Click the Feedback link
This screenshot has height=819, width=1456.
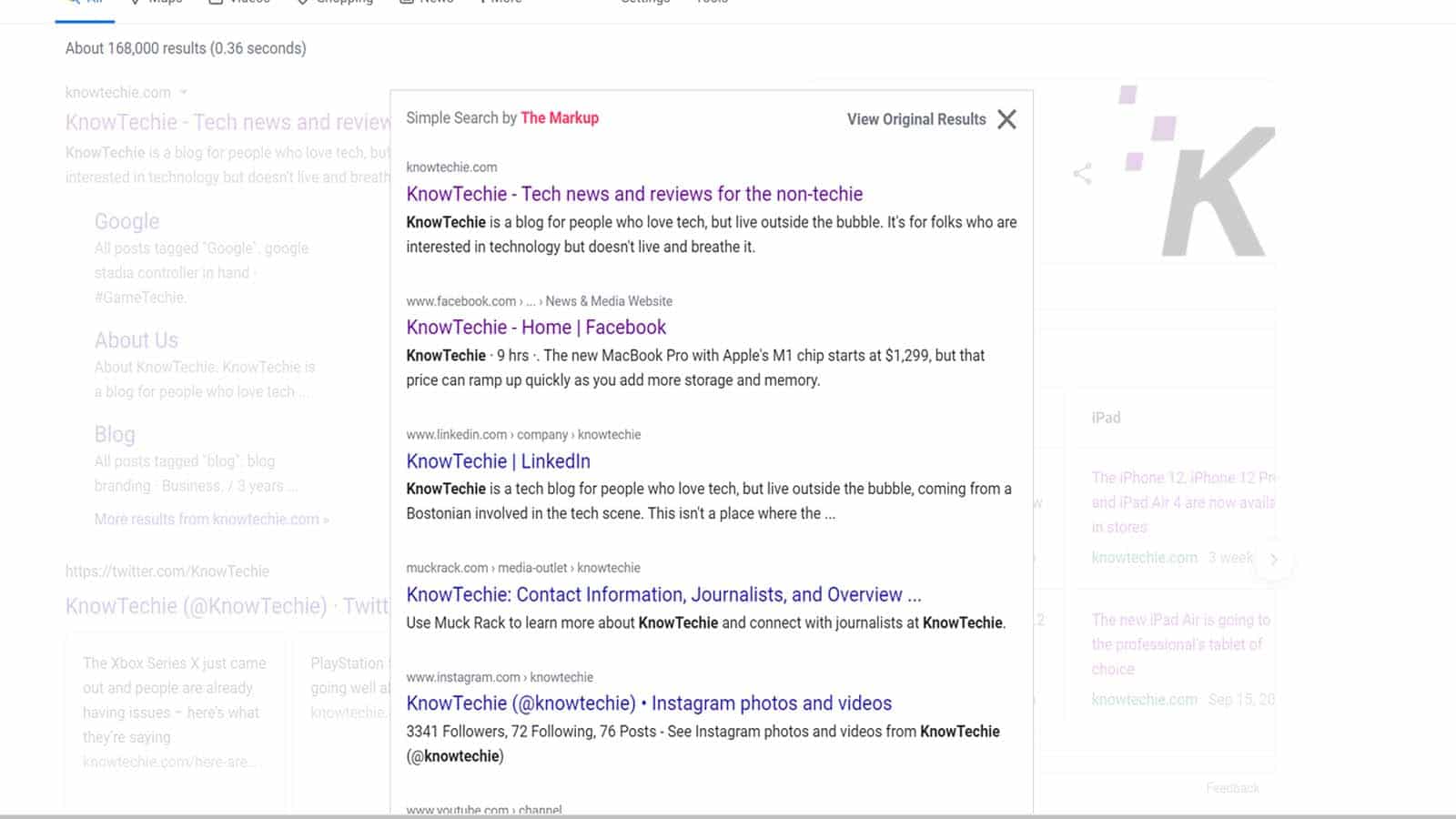click(x=1233, y=788)
